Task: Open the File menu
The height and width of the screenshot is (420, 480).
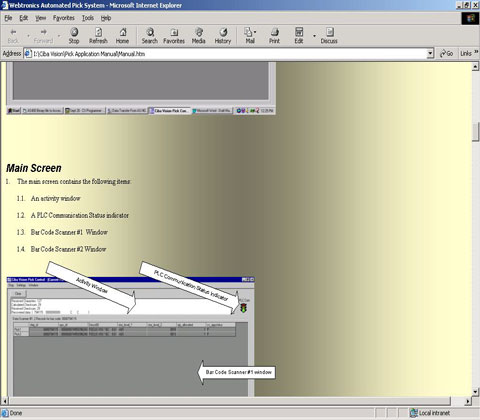Action: 8,18
